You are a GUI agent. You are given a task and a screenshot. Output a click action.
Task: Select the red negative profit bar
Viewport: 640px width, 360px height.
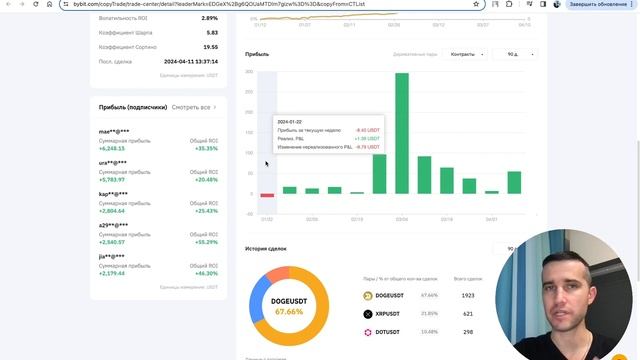tap(267, 196)
